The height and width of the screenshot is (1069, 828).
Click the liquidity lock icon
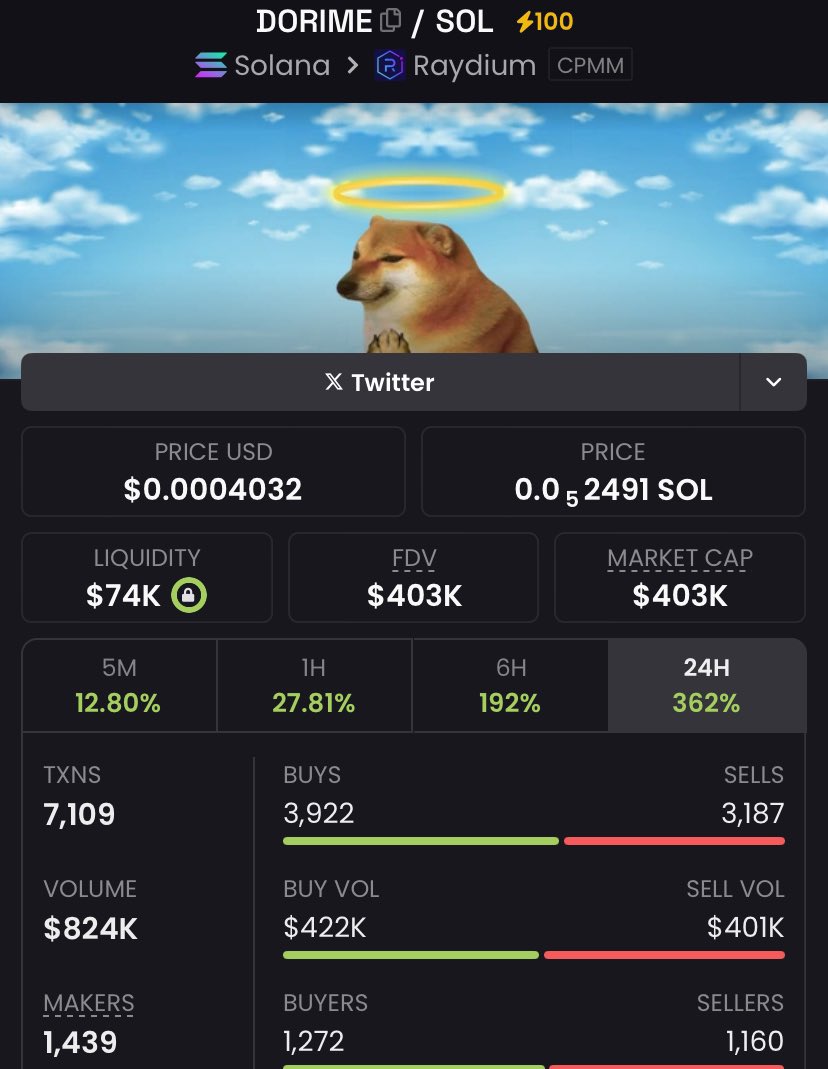pos(189,595)
